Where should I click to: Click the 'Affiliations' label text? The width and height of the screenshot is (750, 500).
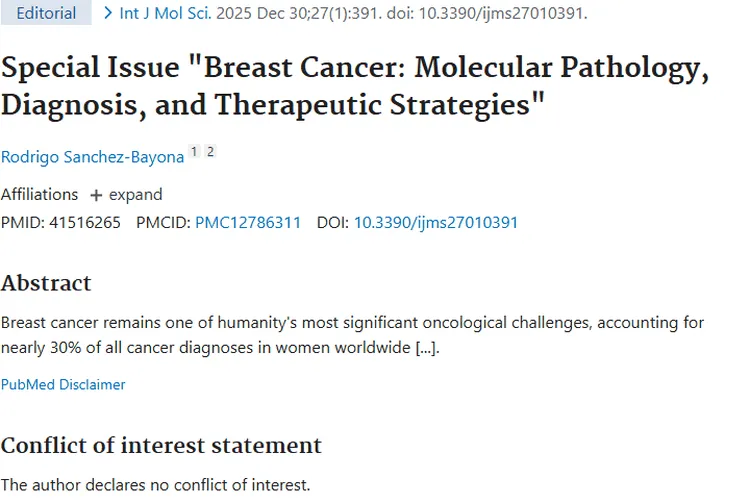click(x=39, y=195)
